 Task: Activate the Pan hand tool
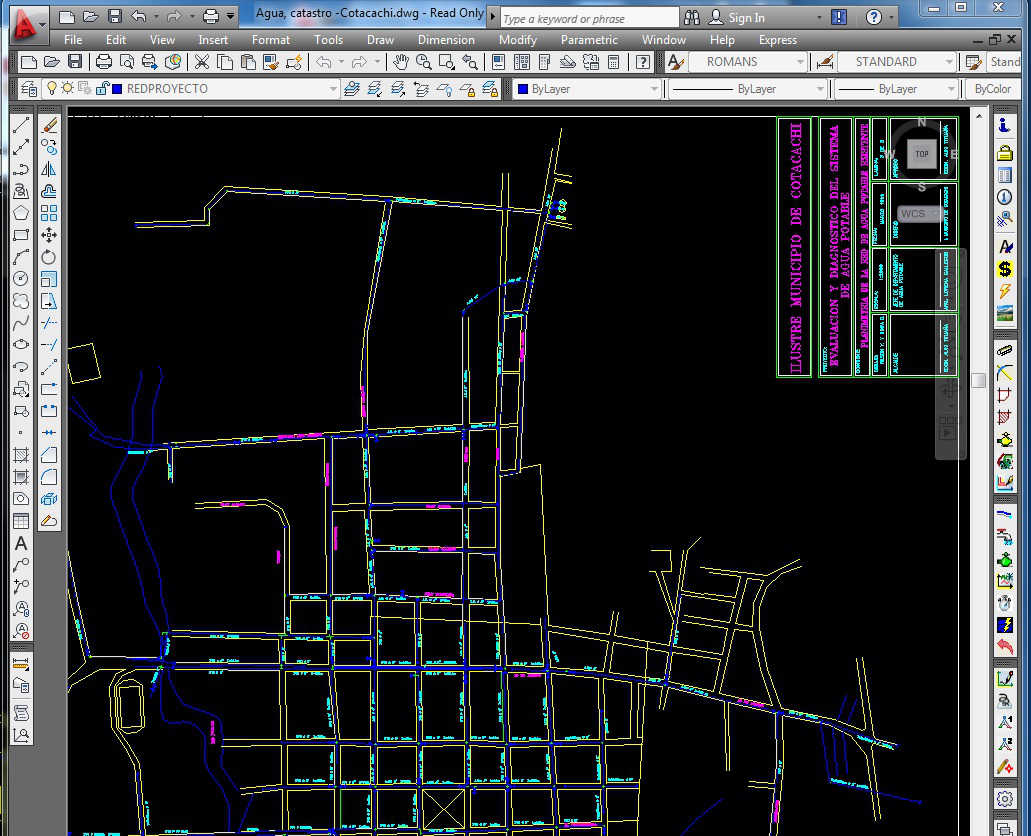pyautogui.click(x=401, y=62)
